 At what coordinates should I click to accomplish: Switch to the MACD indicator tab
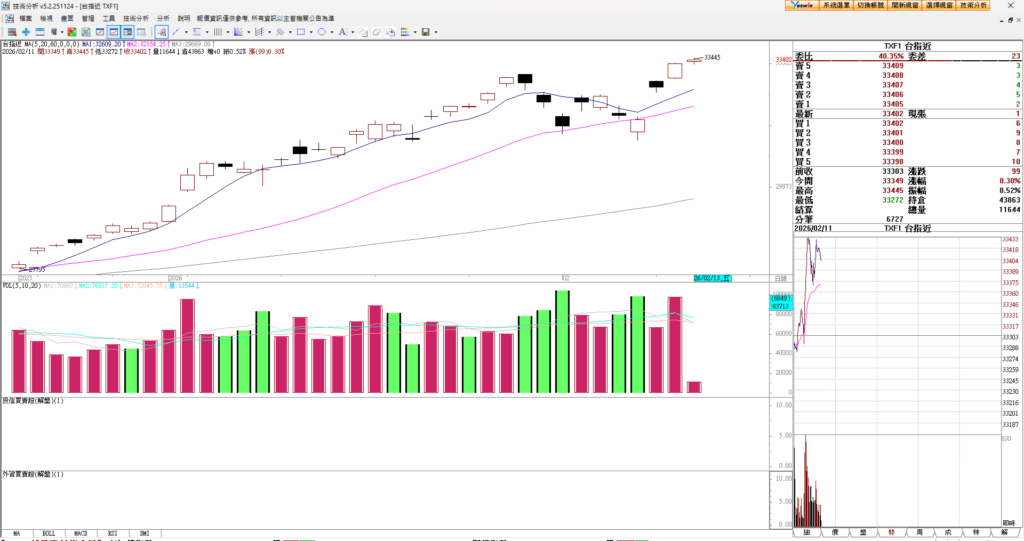tap(80, 534)
